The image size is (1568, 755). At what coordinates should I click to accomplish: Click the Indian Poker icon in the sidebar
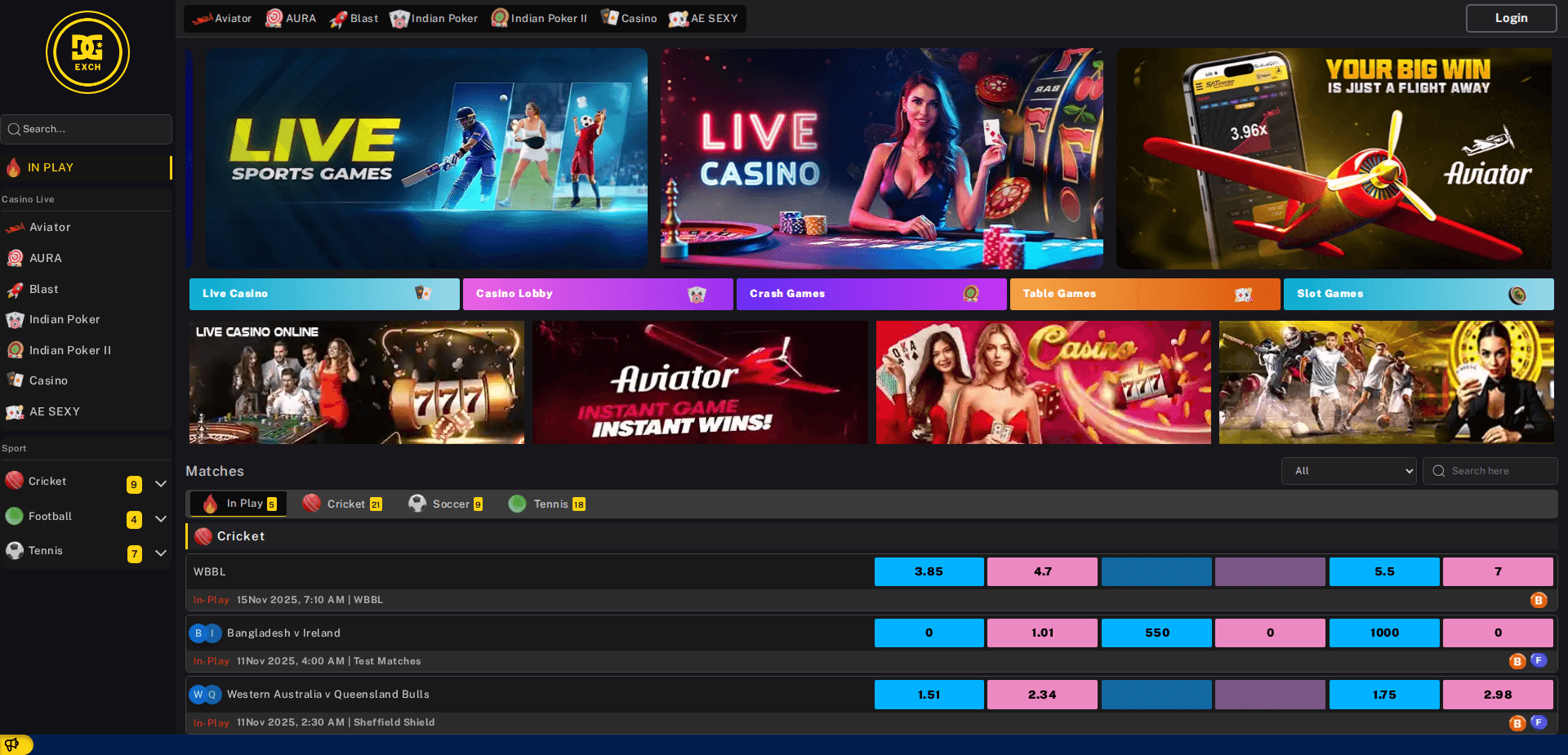tap(15, 319)
